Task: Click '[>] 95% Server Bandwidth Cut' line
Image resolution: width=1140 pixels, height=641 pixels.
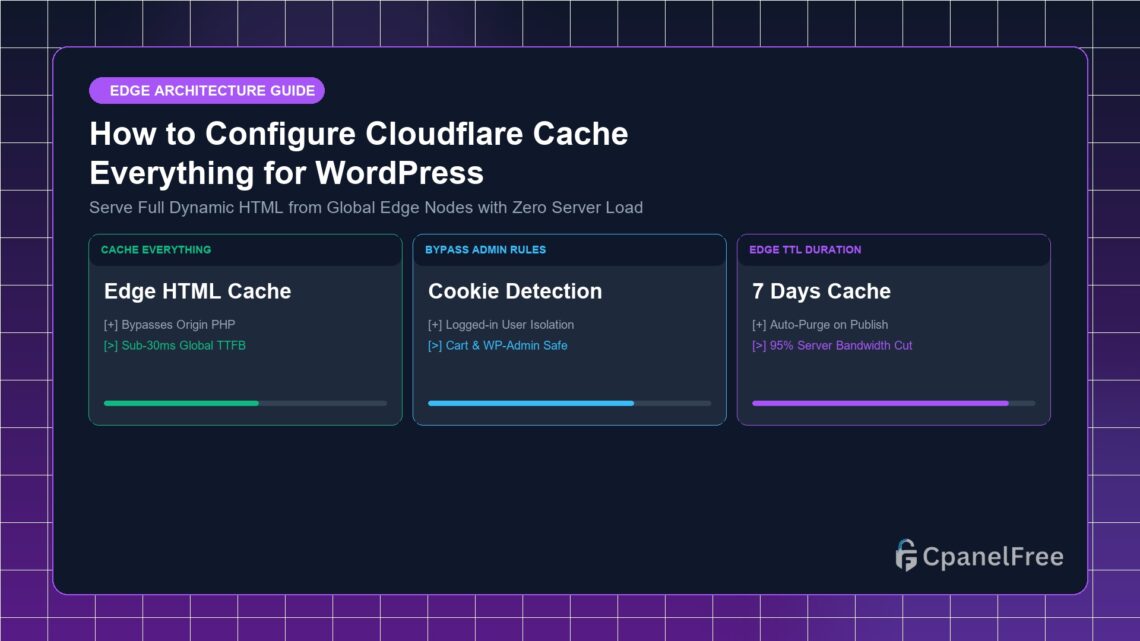Action: 832,346
